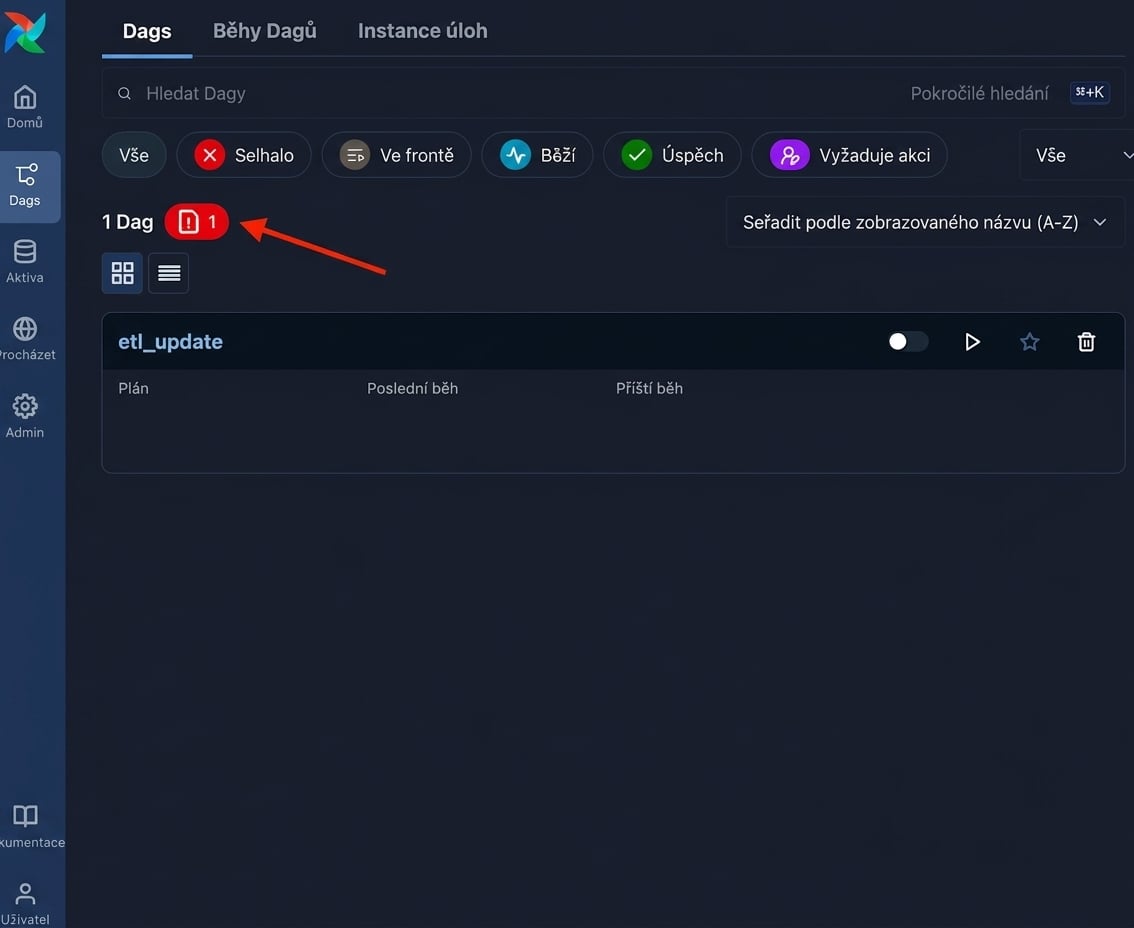1134x928 pixels.
Task: Filter Dags by Úspěch status
Action: tap(672, 156)
